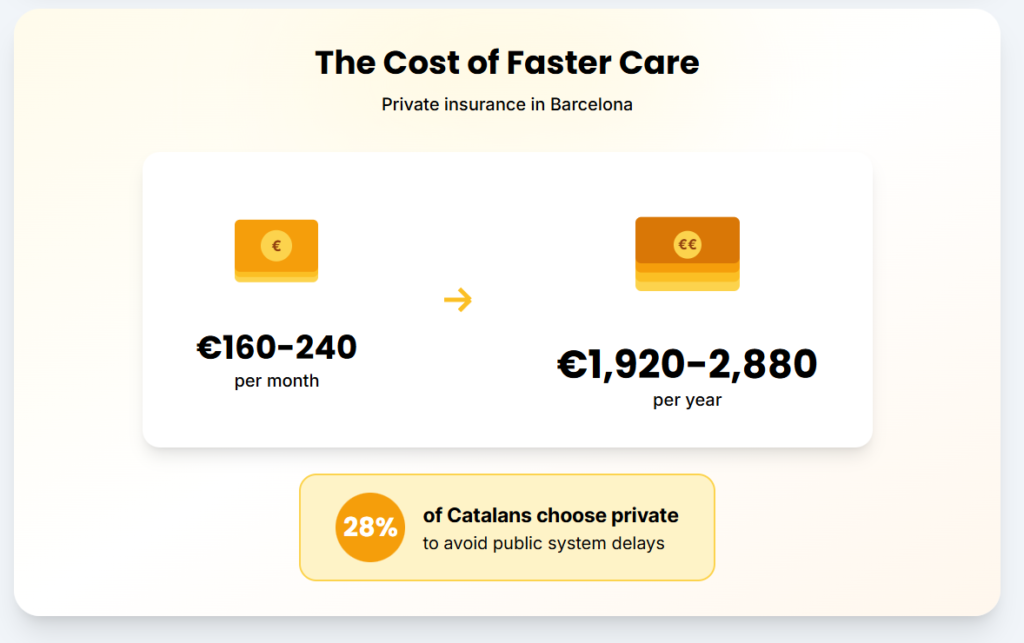The height and width of the screenshot is (643, 1024).
Task: Click the "per year" label
Action: click(x=687, y=400)
